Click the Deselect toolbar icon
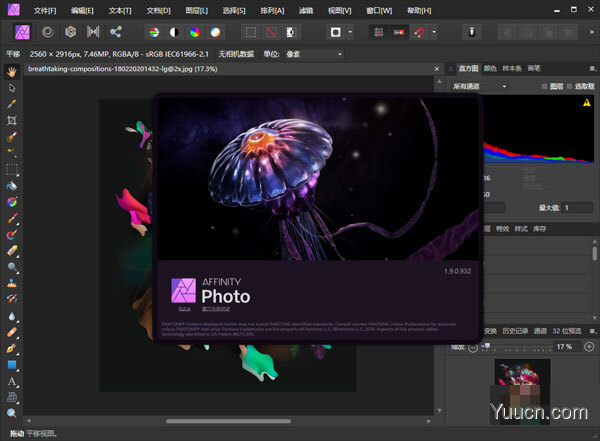 pos(271,33)
